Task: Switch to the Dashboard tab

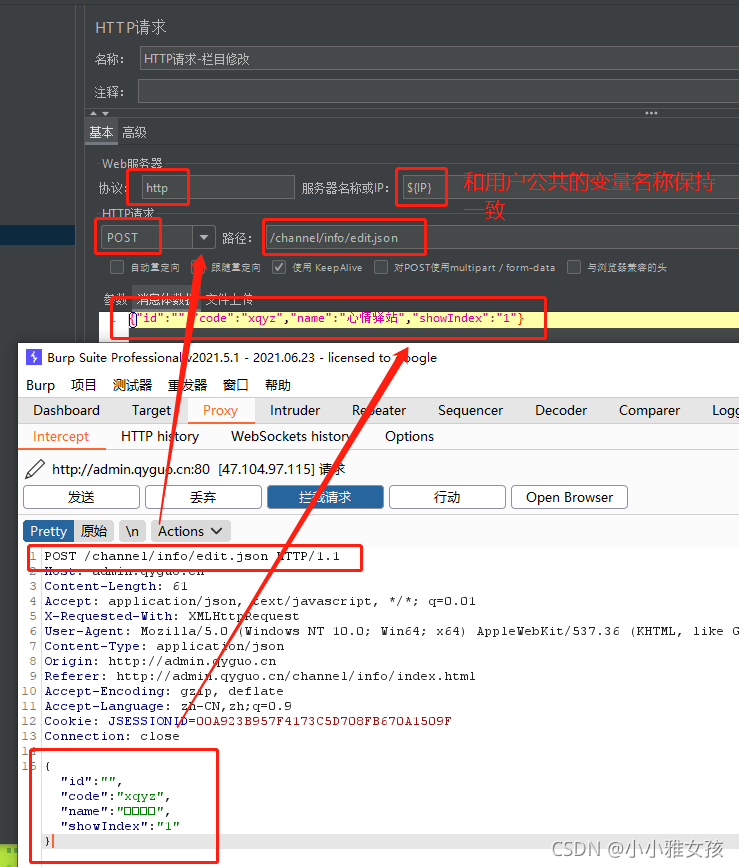Action: (66, 410)
